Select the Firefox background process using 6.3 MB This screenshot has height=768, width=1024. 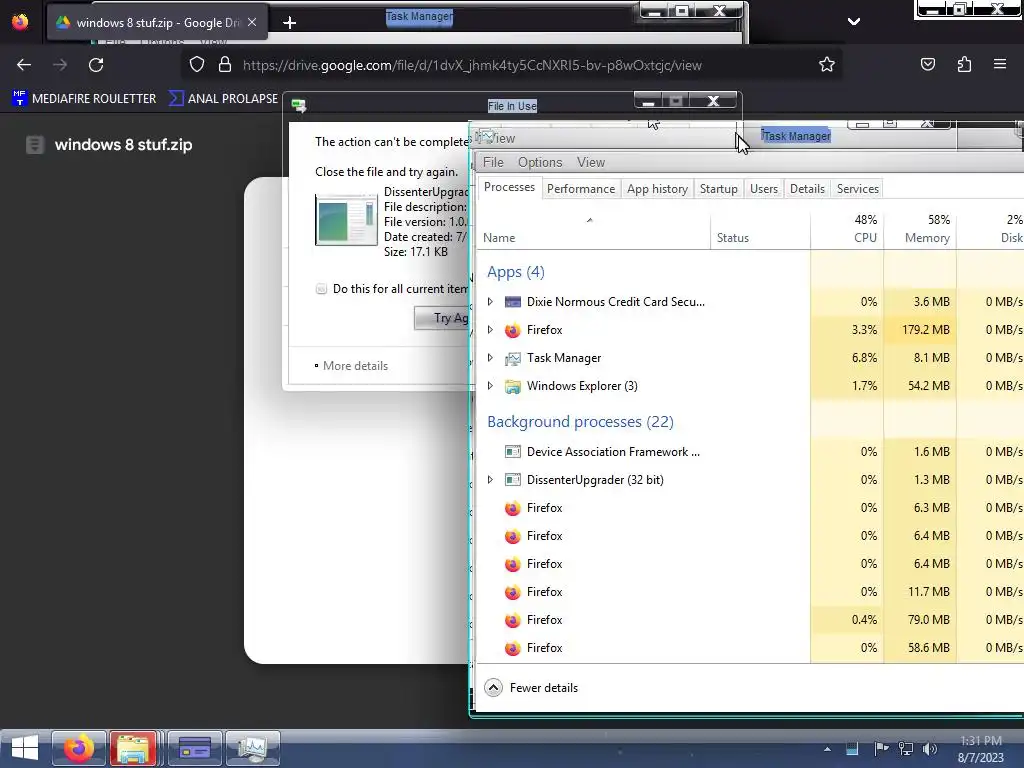click(x=750, y=508)
